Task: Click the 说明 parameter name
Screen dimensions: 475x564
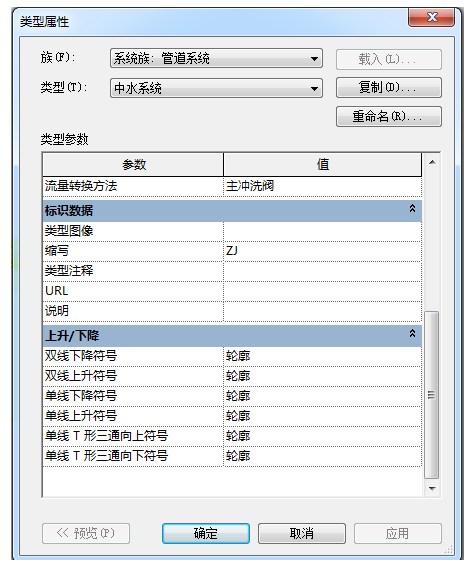Action: (57, 311)
